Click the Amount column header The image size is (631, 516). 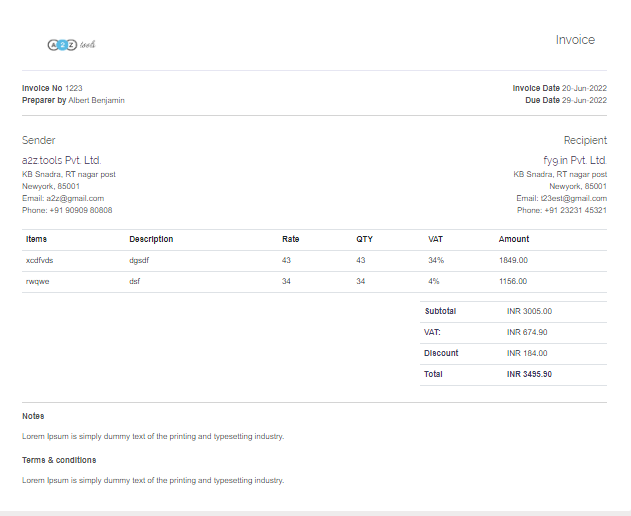click(514, 239)
